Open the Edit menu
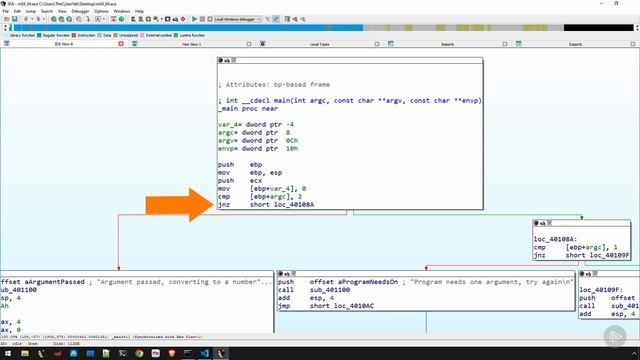The height and width of the screenshot is (360, 640). [x=17, y=11]
